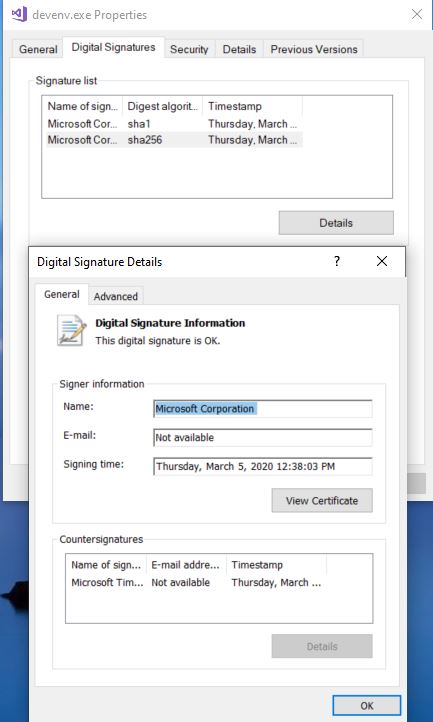Click the disabled Details button under Countersignatures
Screen dimensions: 433x722
pyautogui.click(x=322, y=646)
